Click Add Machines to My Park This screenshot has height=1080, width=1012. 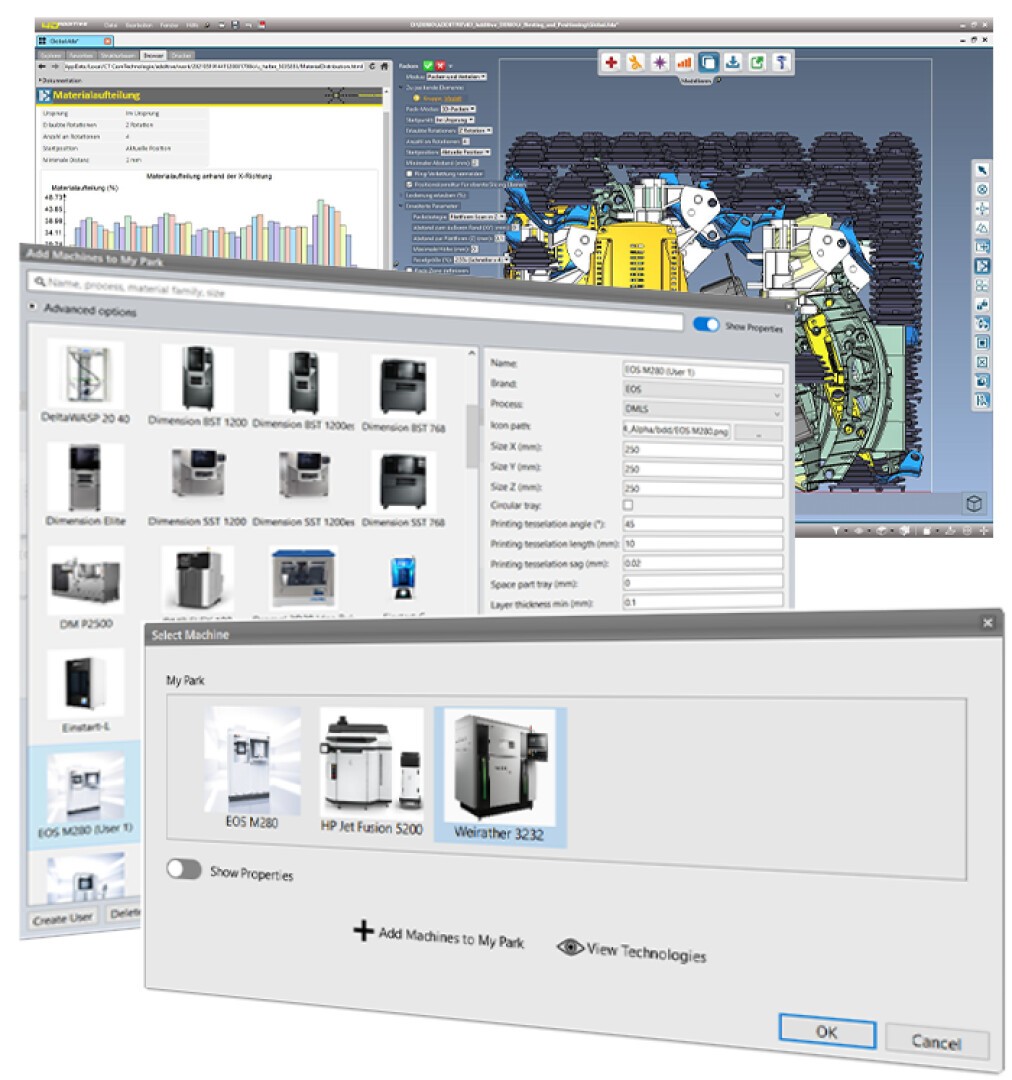[439, 935]
